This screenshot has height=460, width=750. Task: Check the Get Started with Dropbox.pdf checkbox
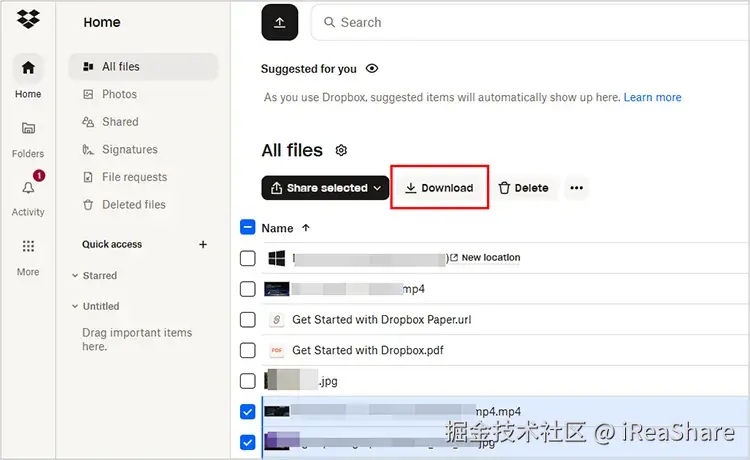pos(247,350)
